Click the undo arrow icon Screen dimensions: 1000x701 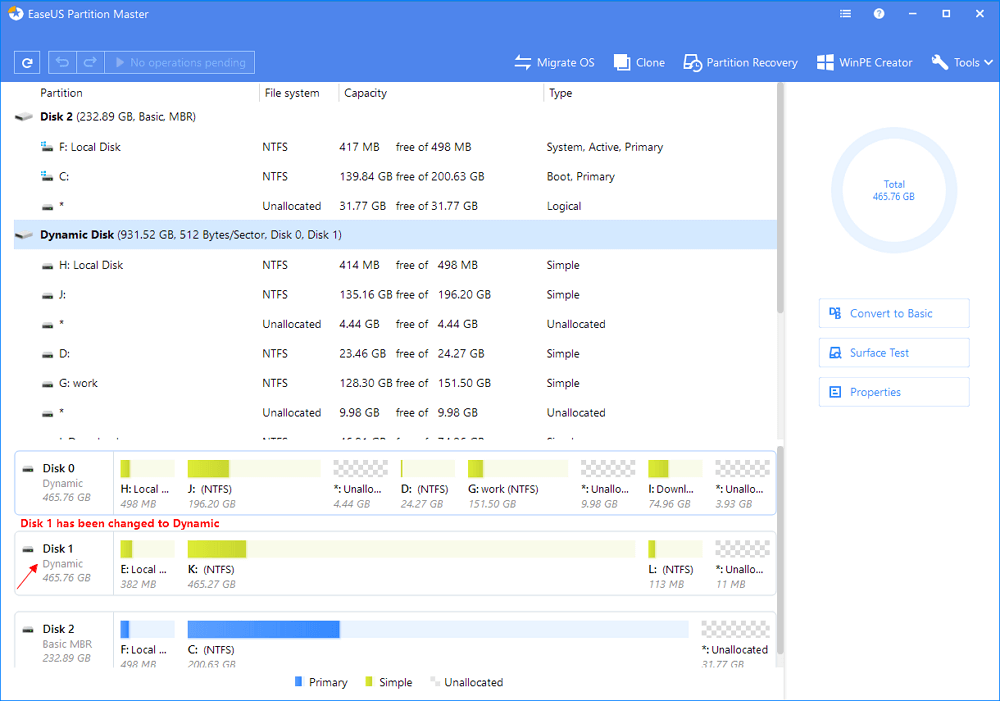pyautogui.click(x=63, y=63)
